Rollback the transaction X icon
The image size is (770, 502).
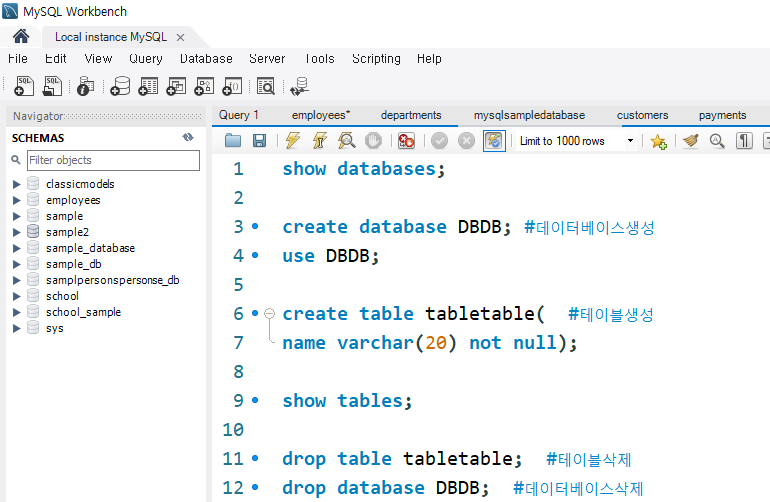[x=466, y=141]
